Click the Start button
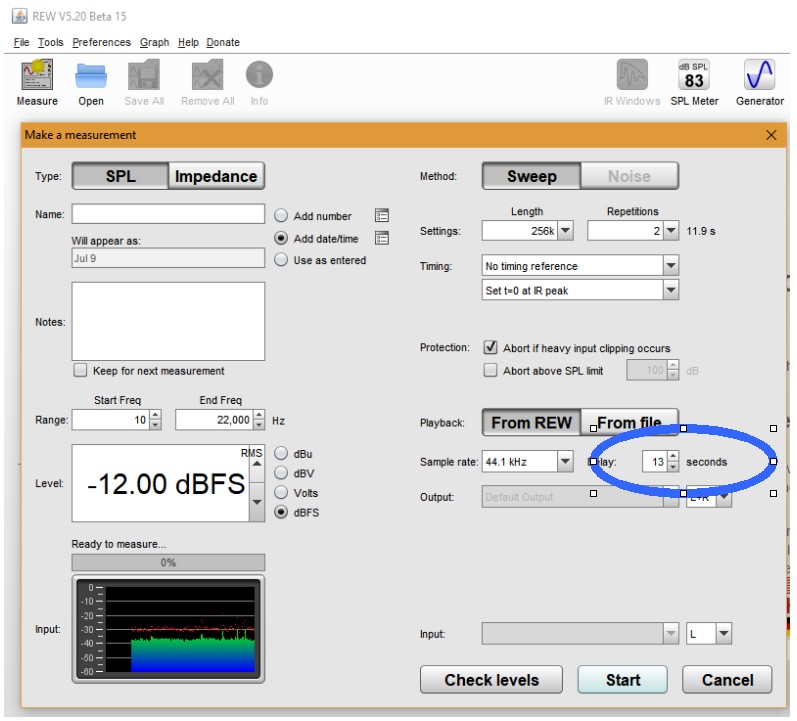Image resolution: width=797 pixels, height=721 pixels. pyautogui.click(x=622, y=680)
